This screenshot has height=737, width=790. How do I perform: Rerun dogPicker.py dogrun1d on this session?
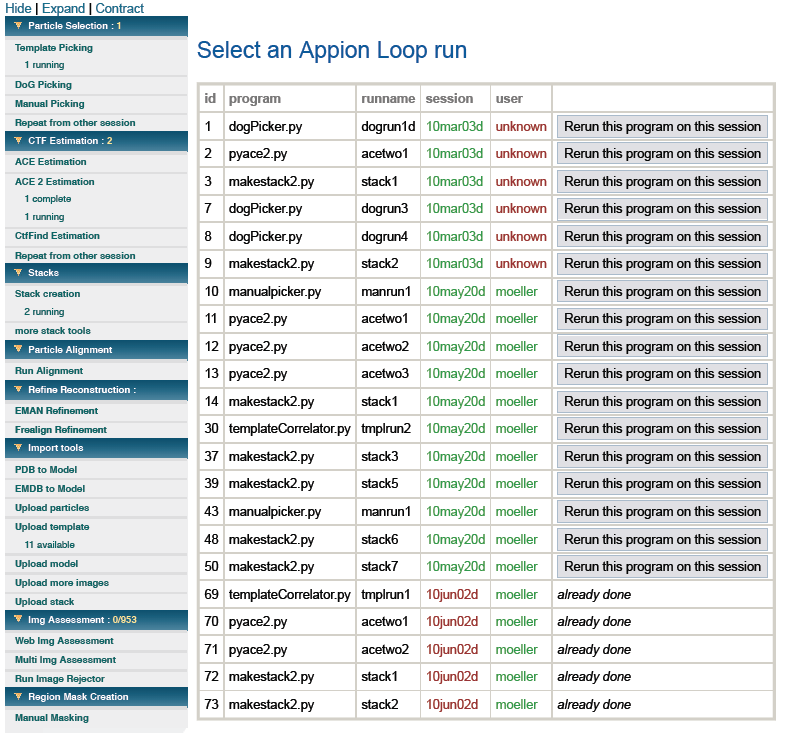[662, 126]
